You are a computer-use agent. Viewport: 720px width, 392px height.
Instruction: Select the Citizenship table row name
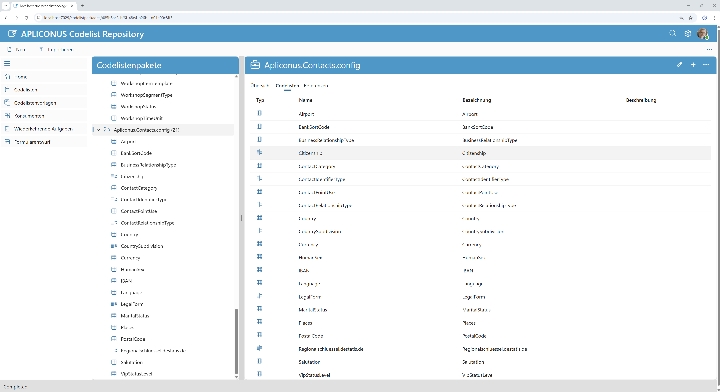coord(310,153)
